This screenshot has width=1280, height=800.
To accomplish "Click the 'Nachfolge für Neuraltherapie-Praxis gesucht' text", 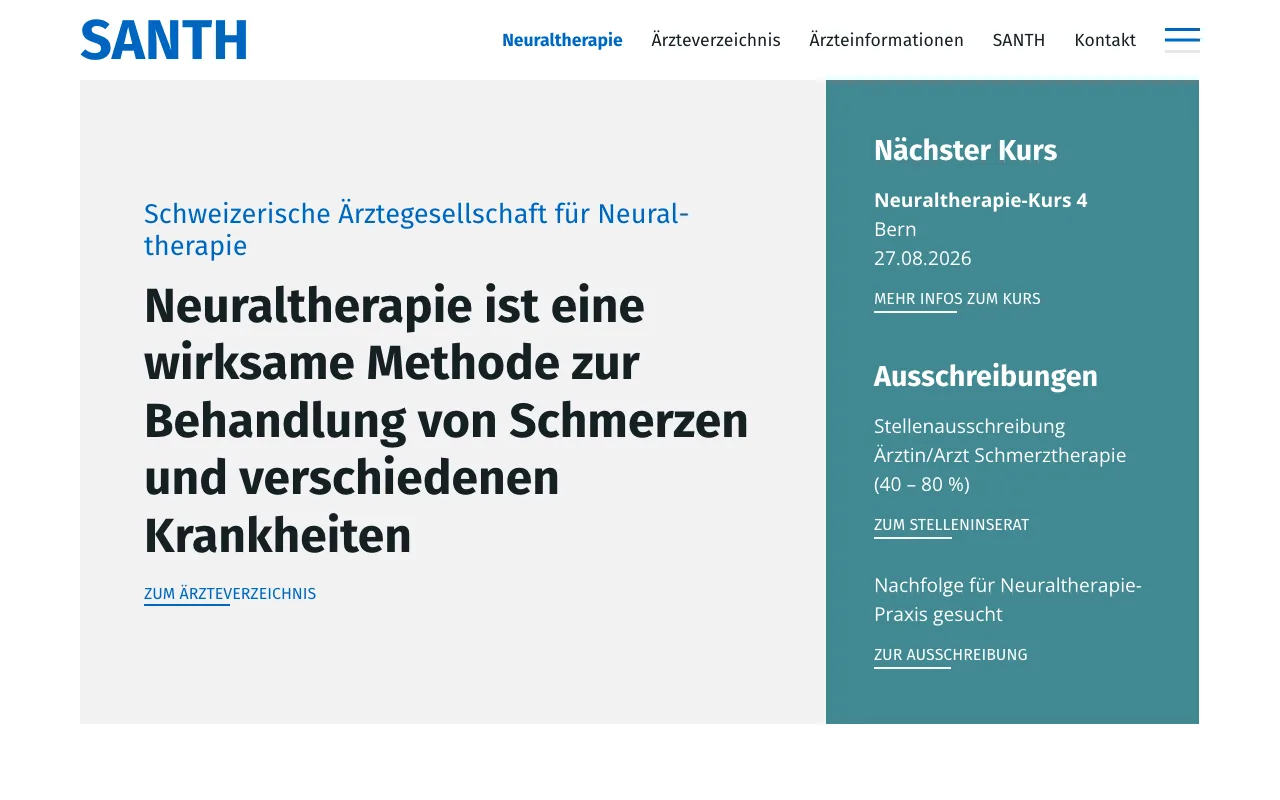I will (1007, 599).
